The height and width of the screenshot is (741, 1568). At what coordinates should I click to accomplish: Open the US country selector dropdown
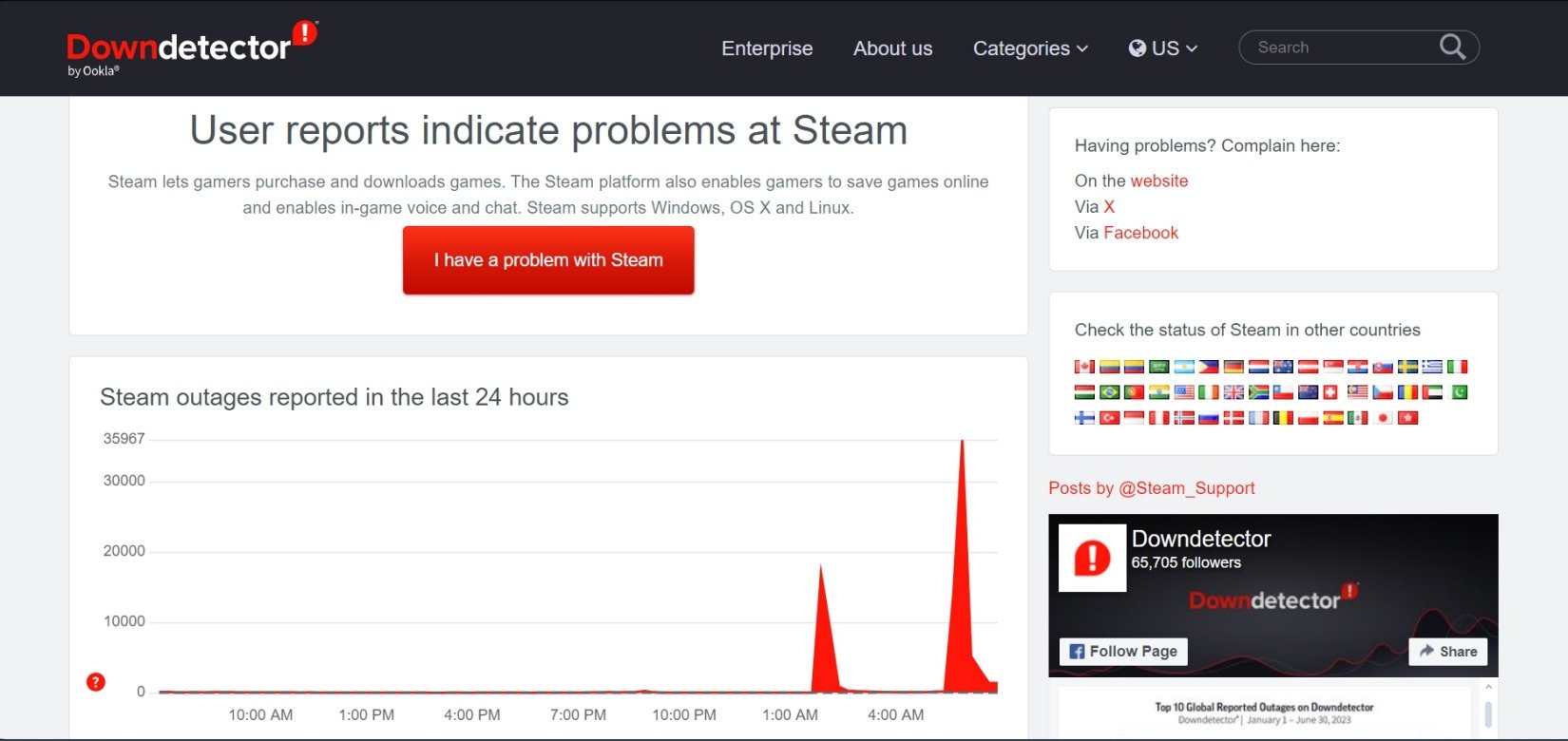1163,48
